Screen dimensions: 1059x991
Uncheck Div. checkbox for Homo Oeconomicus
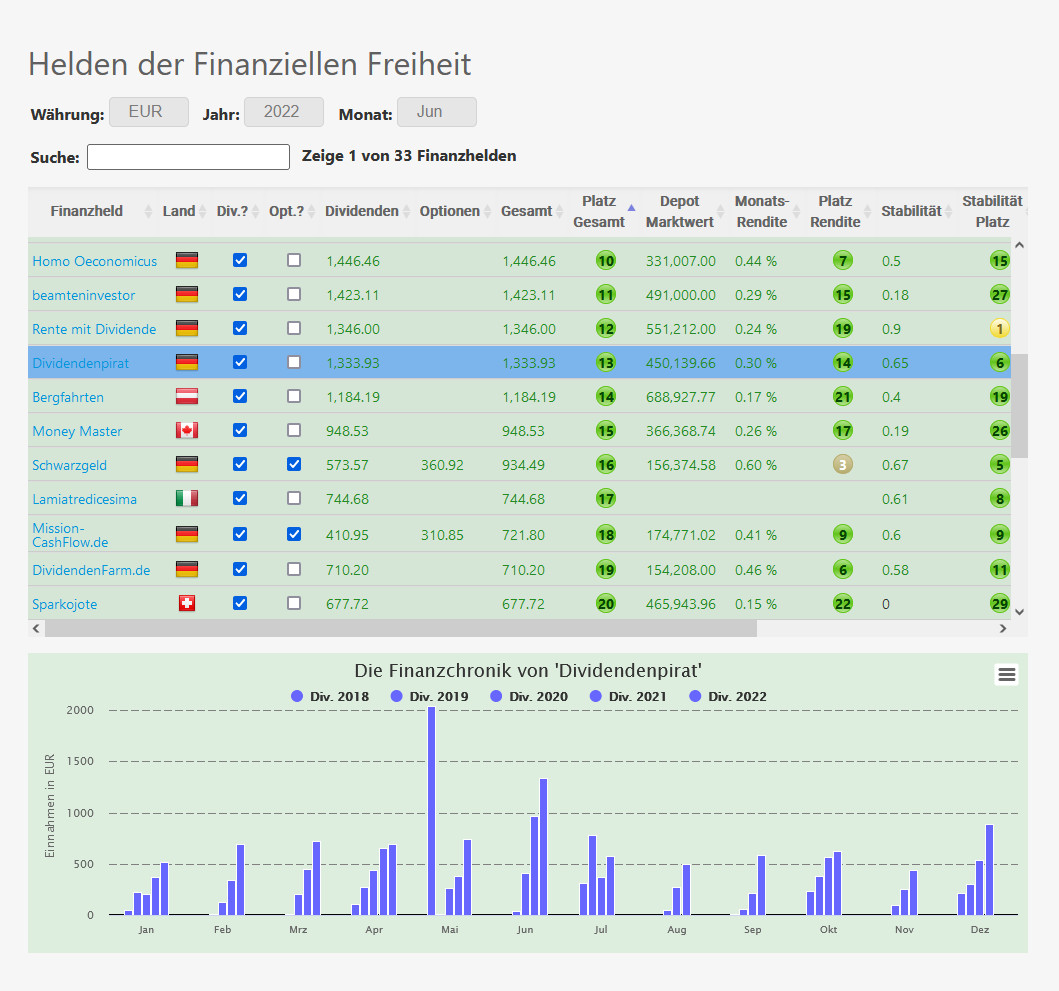click(x=240, y=260)
